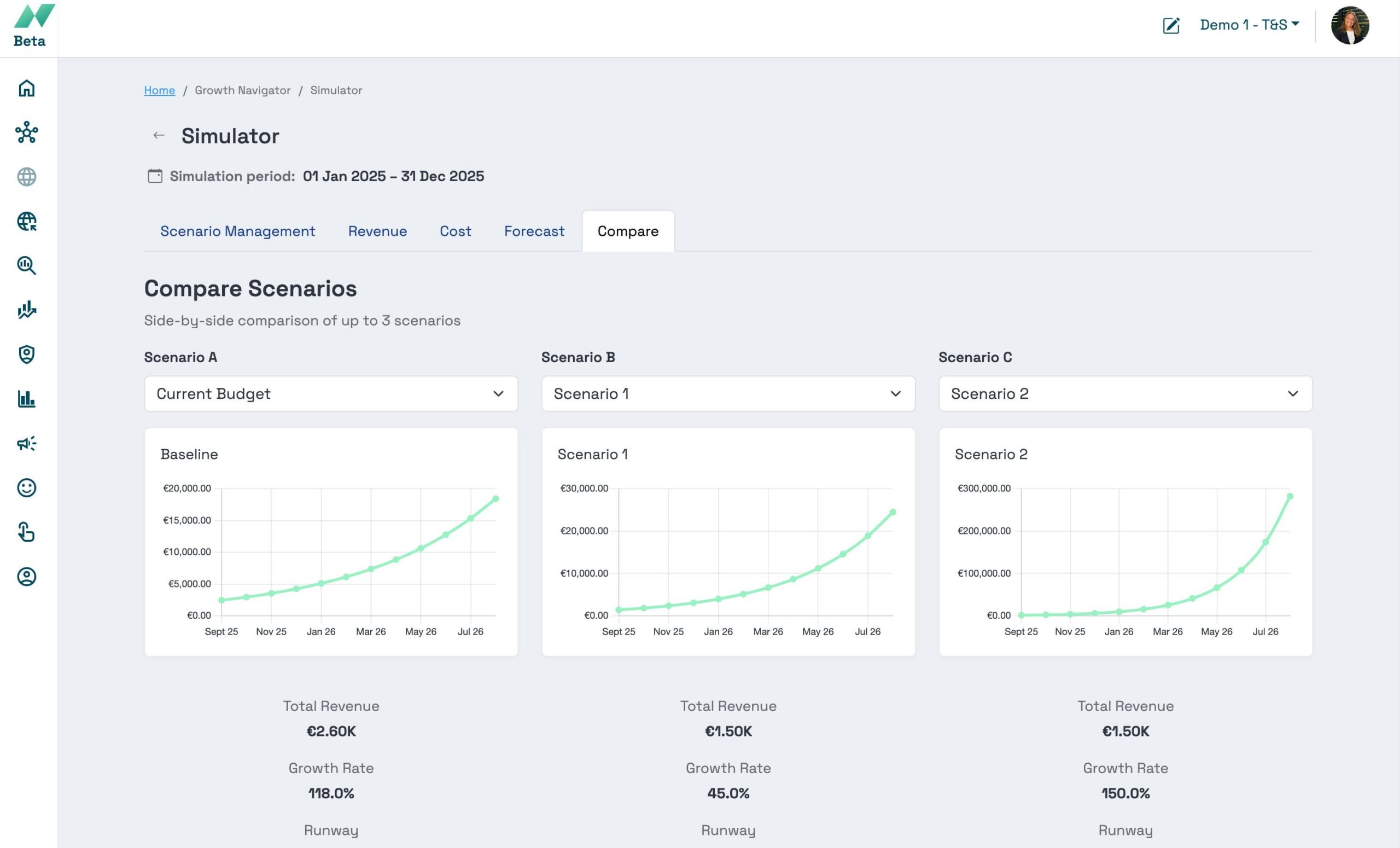Click the back arrow beside Simulator
The image size is (1400, 848).
(x=159, y=135)
